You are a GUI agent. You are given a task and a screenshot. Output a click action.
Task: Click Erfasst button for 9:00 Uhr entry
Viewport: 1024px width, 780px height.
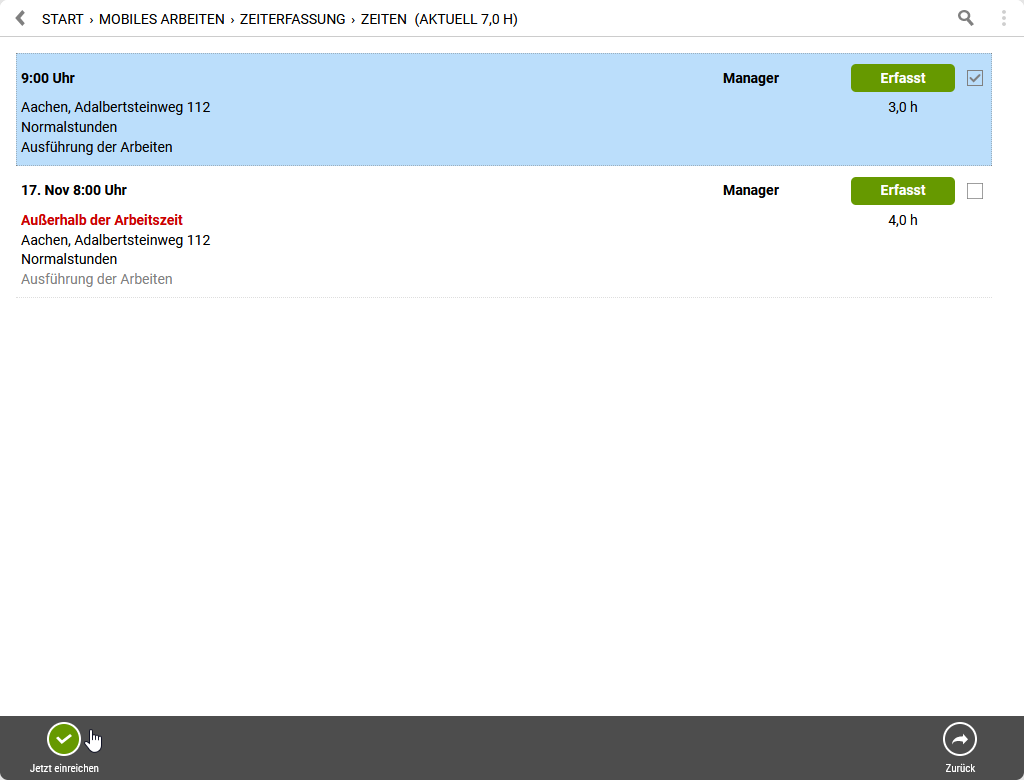tap(902, 78)
